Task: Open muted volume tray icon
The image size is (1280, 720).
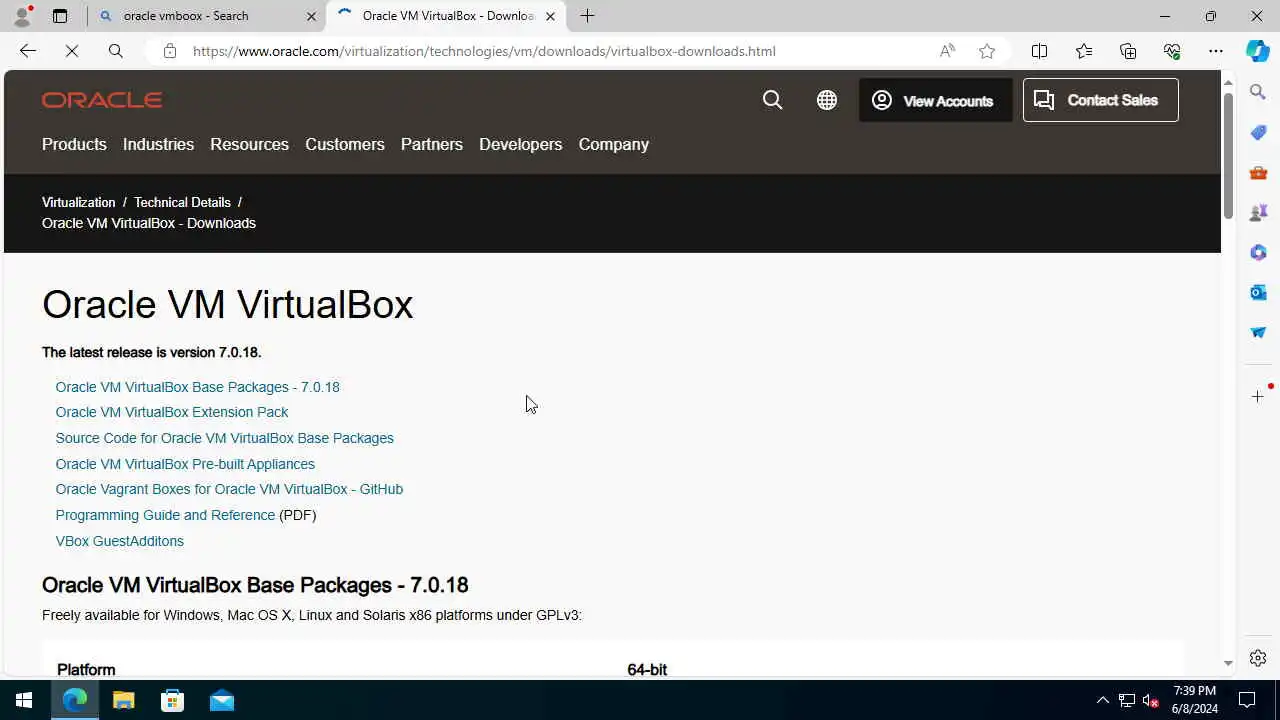Action: [1151, 700]
